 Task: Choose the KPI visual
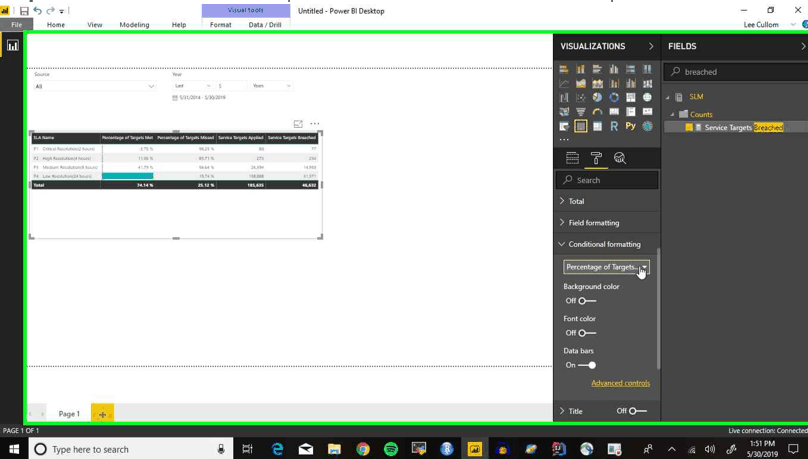(647, 112)
